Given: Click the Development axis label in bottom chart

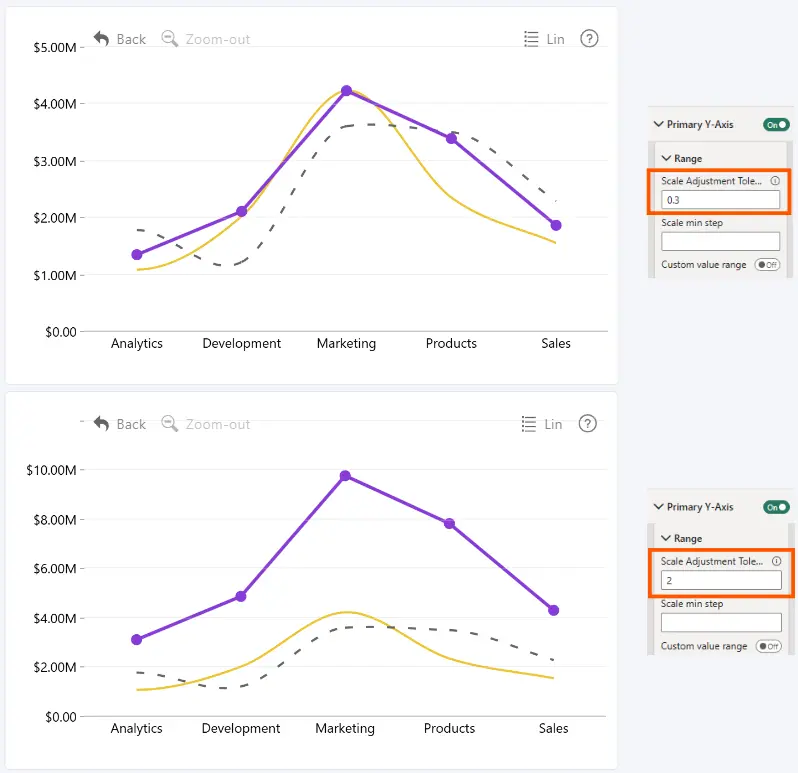Looking at the screenshot, I should tap(241, 728).
